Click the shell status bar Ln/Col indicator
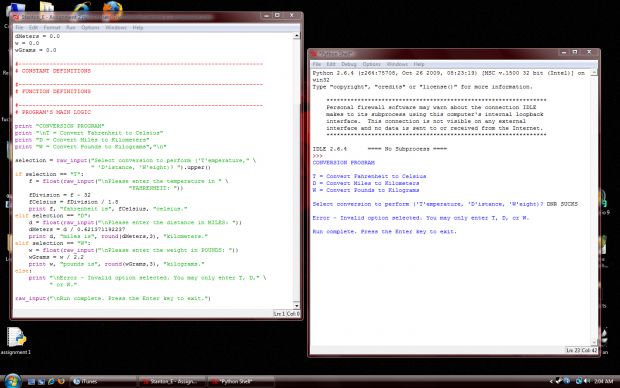The height and width of the screenshot is (388, 620). [581, 350]
